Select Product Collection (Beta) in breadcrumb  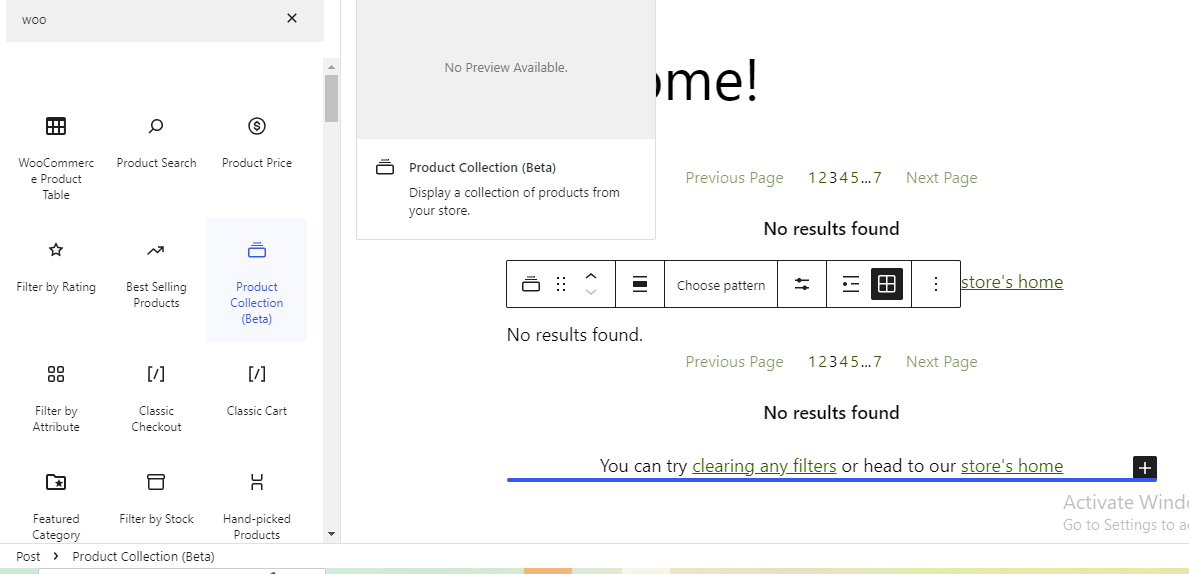(143, 556)
